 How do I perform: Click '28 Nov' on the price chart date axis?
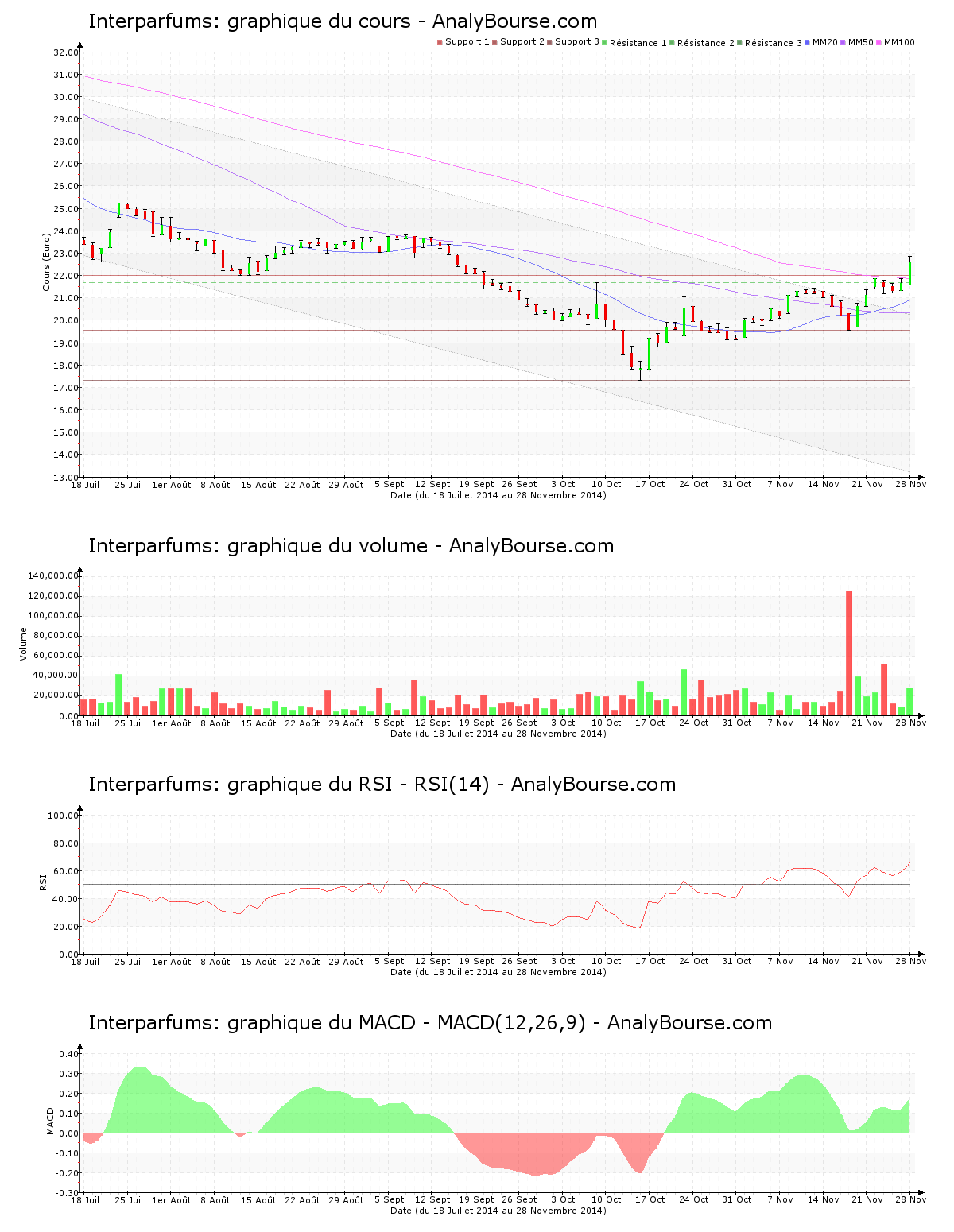pyautogui.click(x=911, y=484)
